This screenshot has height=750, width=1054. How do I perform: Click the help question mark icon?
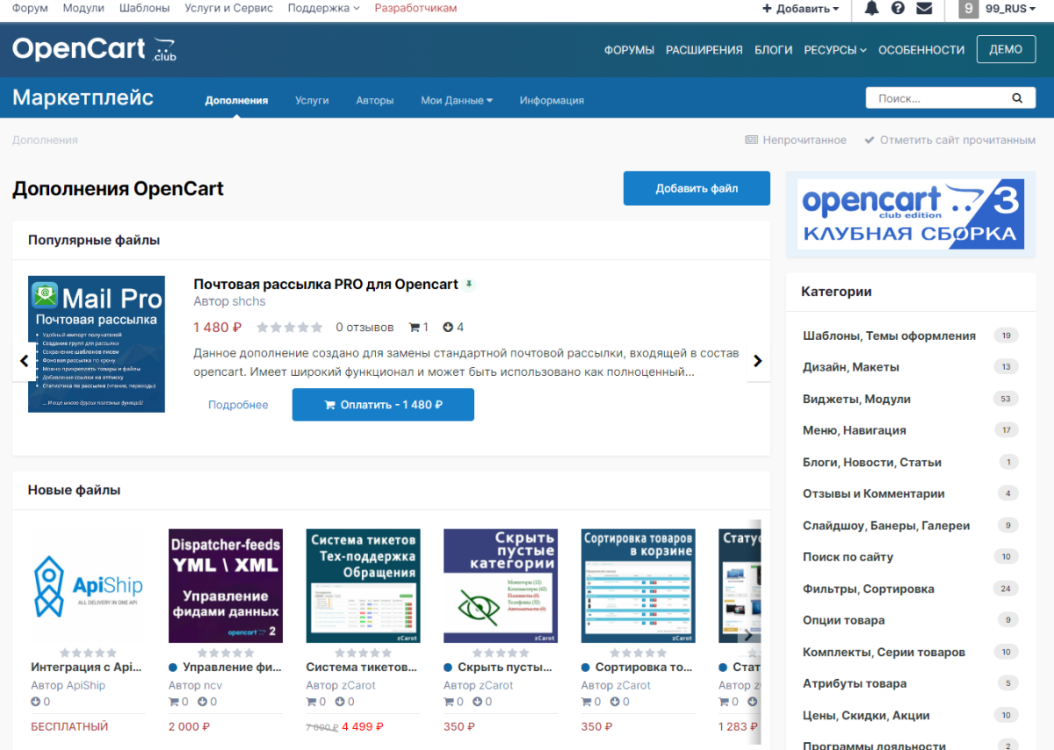[897, 8]
